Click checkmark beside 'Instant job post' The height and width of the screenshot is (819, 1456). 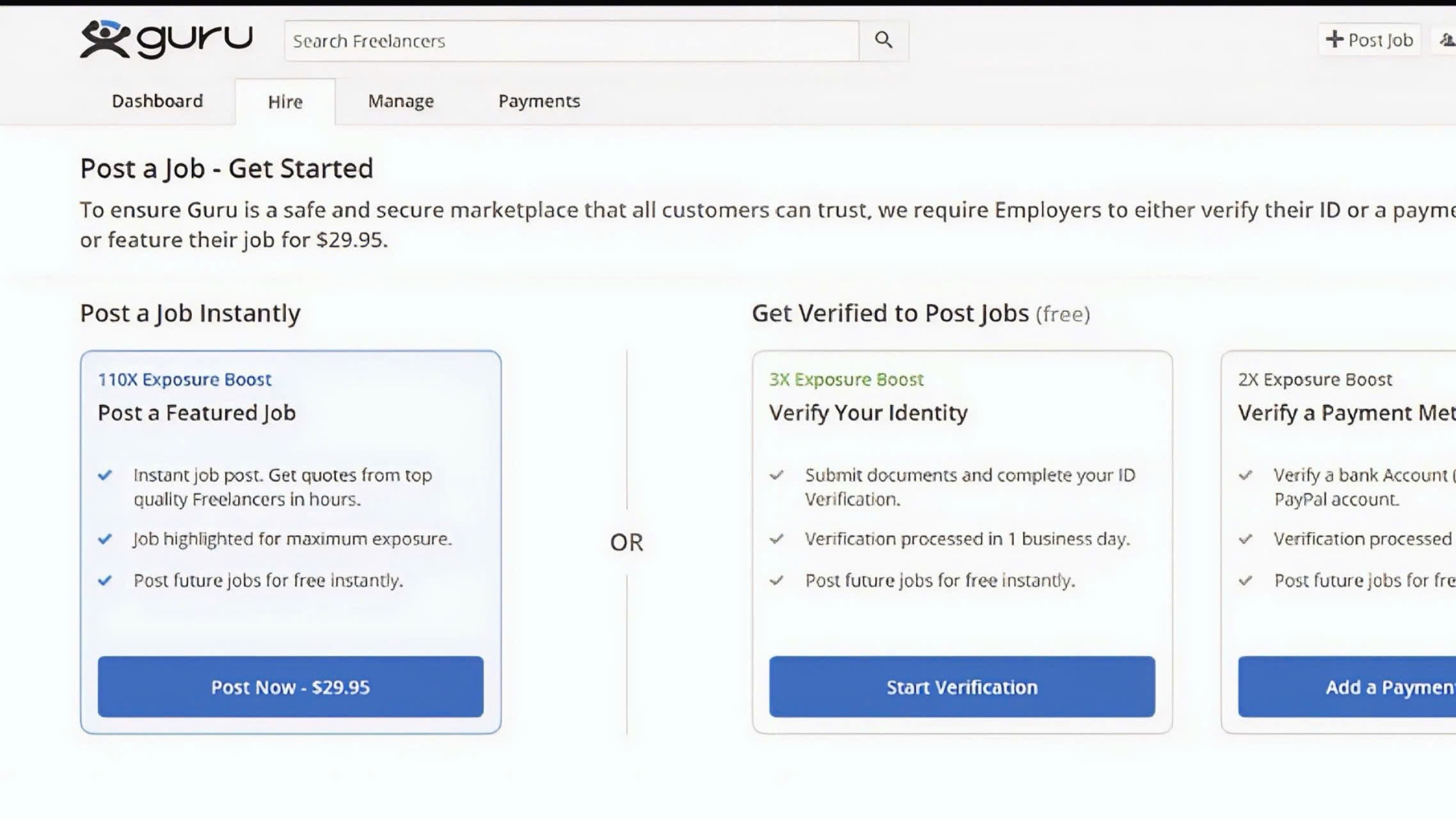[x=105, y=475]
